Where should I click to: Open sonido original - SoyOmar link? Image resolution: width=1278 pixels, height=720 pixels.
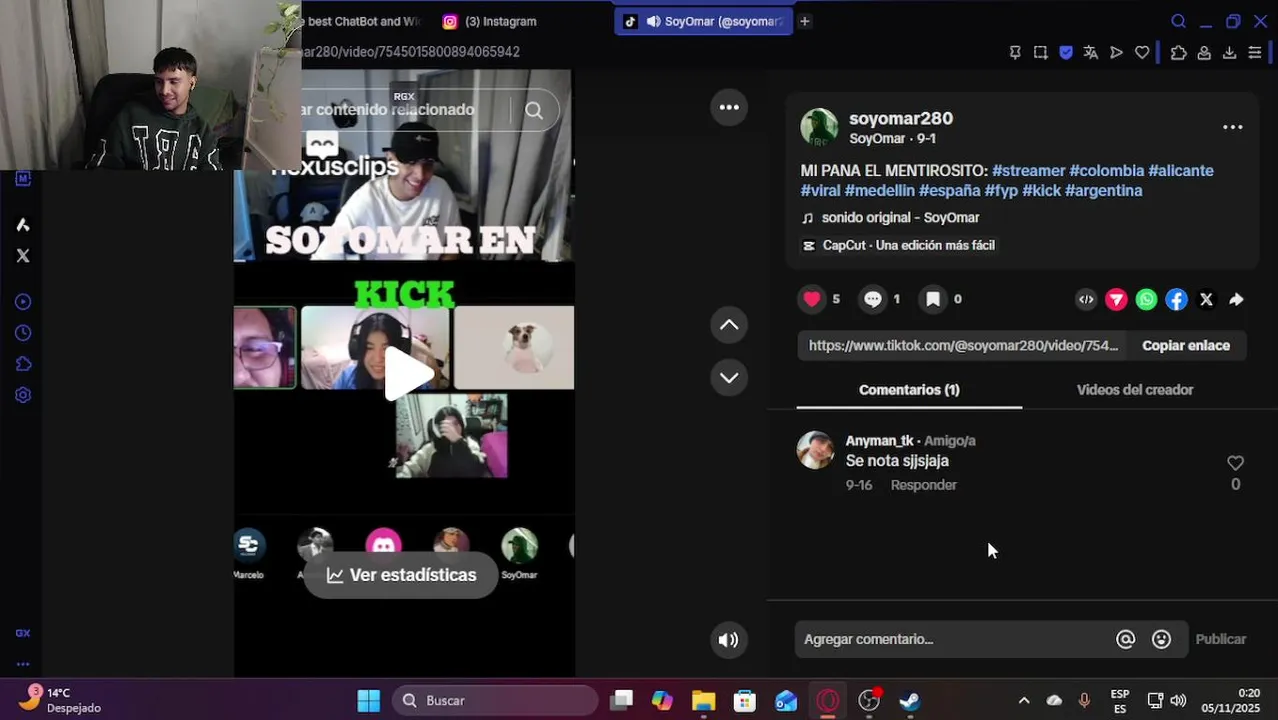900,218
